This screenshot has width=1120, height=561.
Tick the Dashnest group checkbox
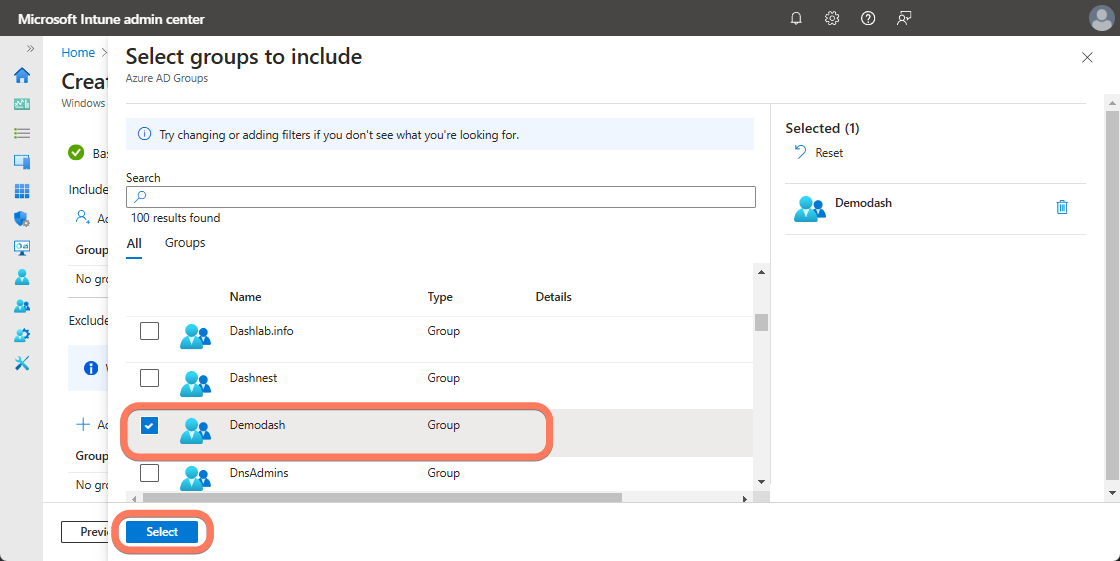point(149,378)
